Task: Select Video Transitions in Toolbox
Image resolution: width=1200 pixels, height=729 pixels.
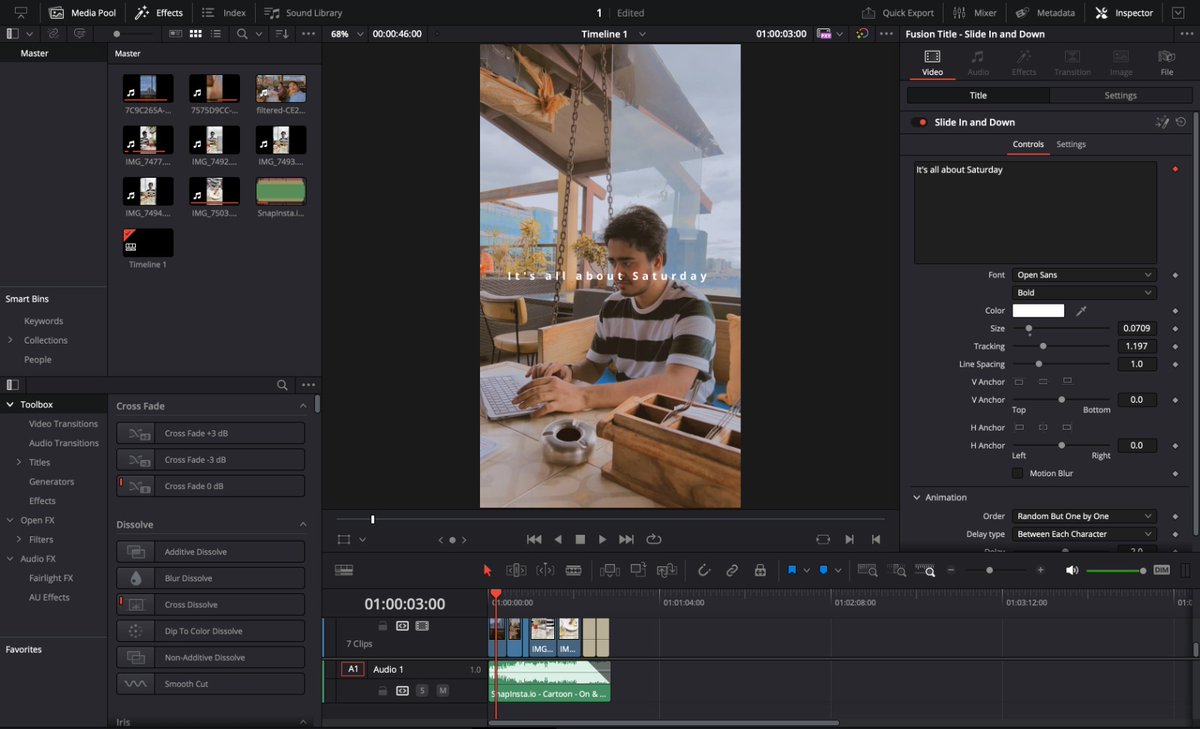Action: coord(63,424)
